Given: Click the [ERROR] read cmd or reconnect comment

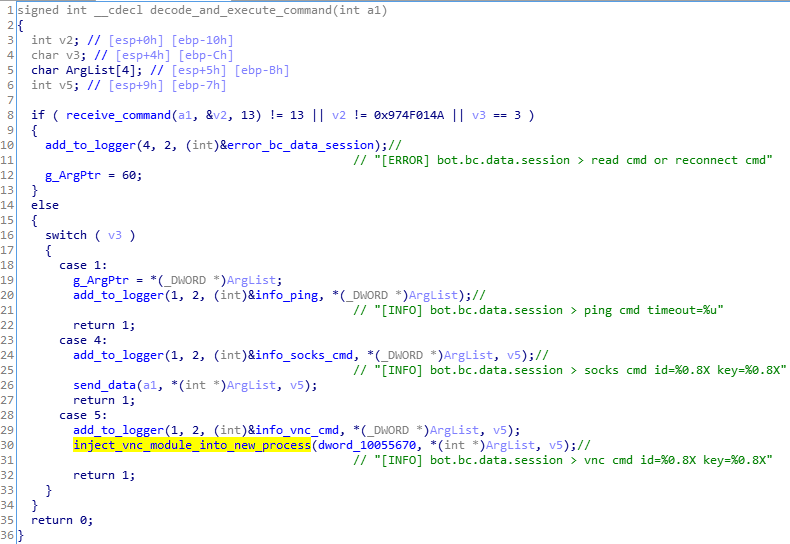Looking at the screenshot, I should [x=563, y=160].
